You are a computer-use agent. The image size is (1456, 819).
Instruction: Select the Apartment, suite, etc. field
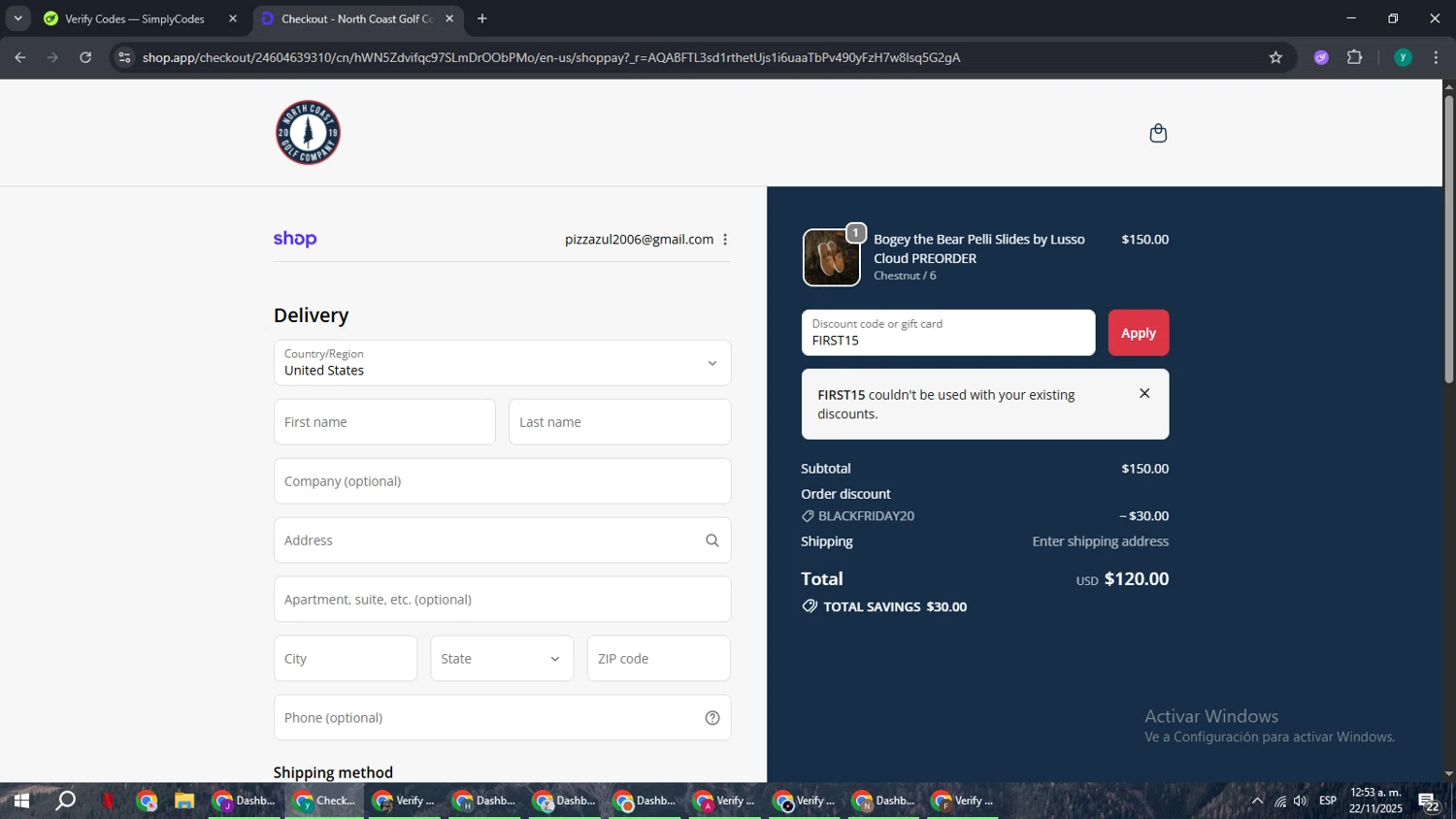tap(502, 600)
